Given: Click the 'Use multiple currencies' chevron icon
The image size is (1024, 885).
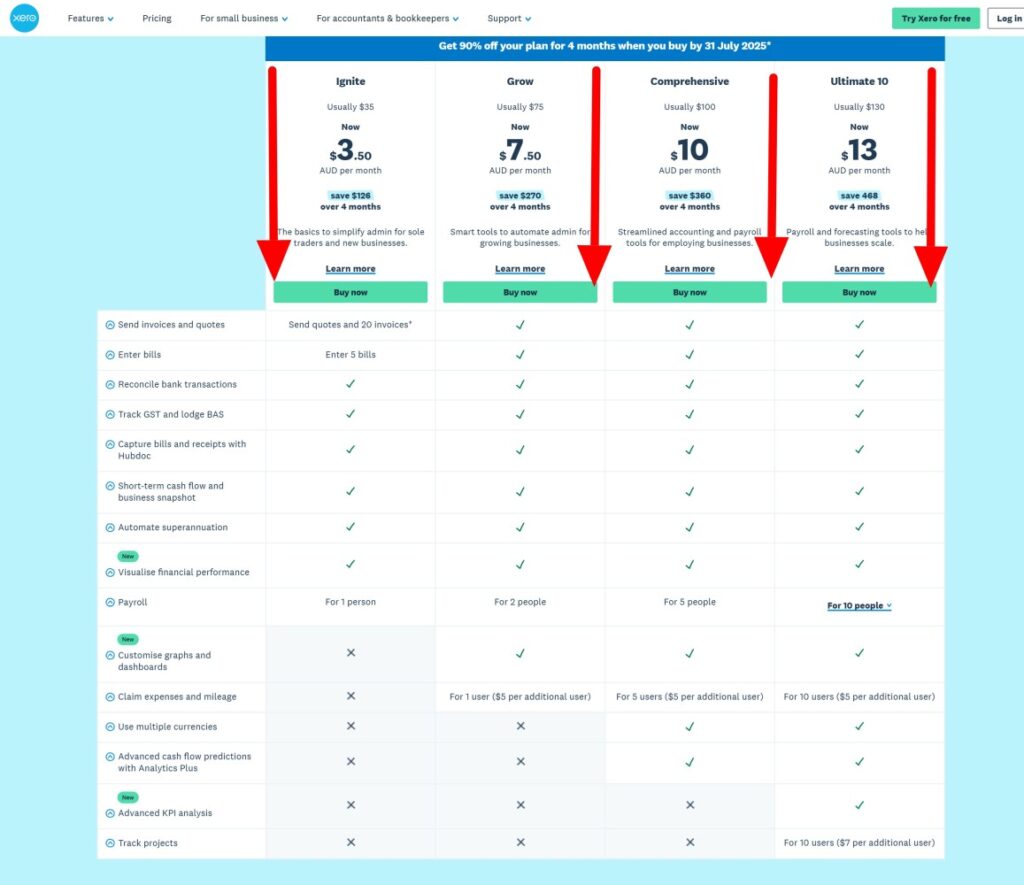Looking at the screenshot, I should pyautogui.click(x=110, y=727).
